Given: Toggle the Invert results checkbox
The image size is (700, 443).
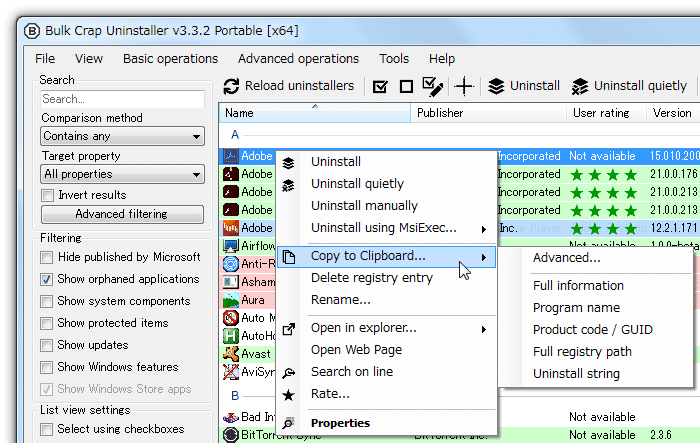Looking at the screenshot, I should tap(46, 196).
